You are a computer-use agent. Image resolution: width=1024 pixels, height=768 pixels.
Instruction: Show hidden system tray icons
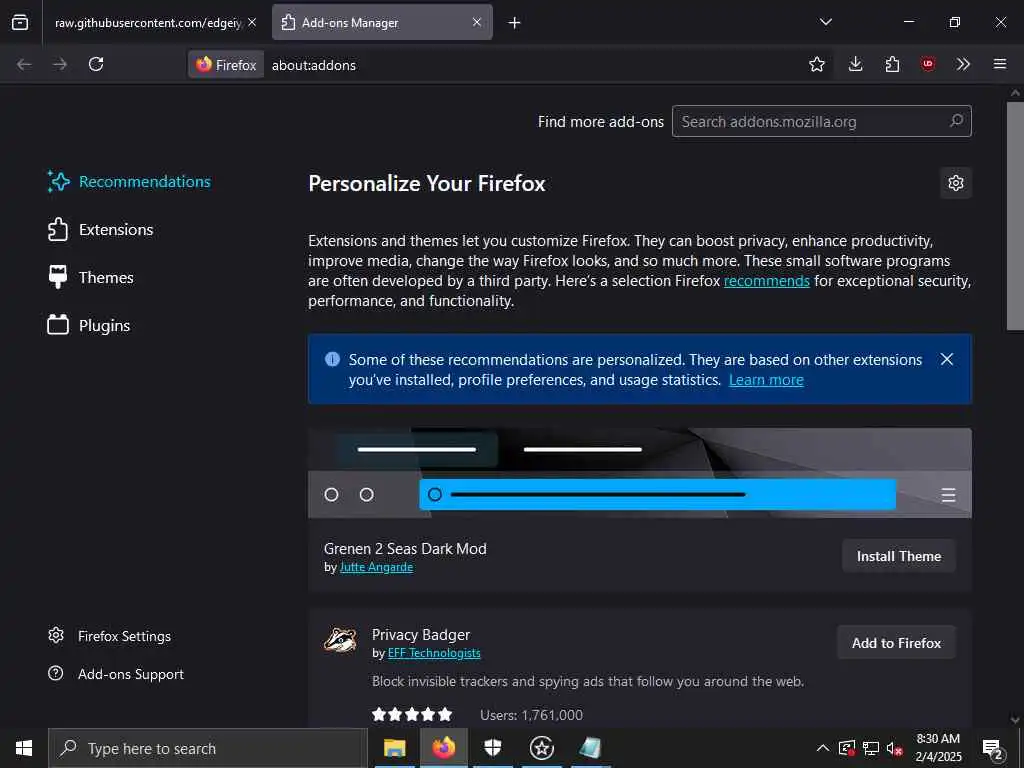tap(823, 748)
